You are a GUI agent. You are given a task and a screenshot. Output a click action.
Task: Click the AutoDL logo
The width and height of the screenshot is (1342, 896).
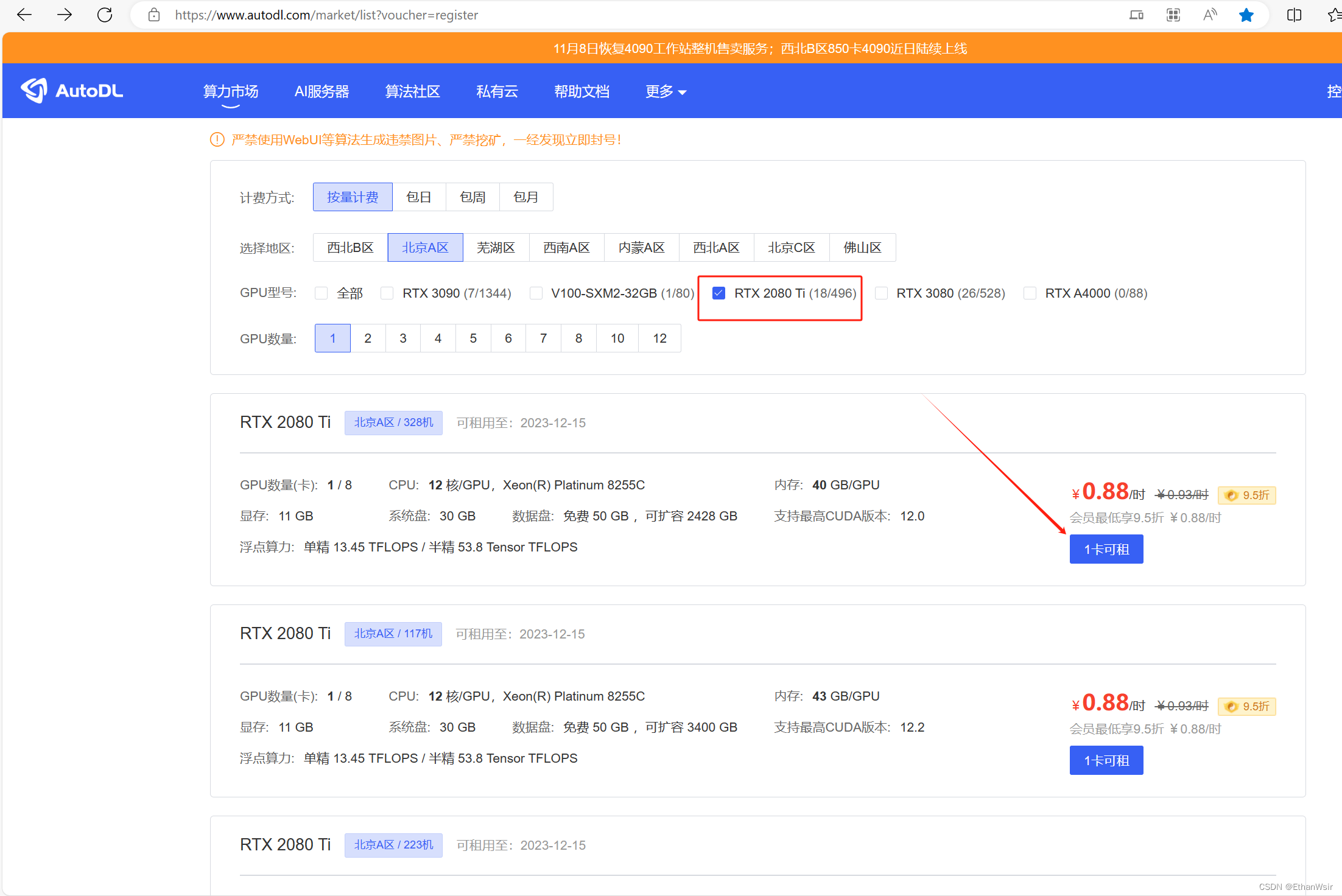[72, 91]
